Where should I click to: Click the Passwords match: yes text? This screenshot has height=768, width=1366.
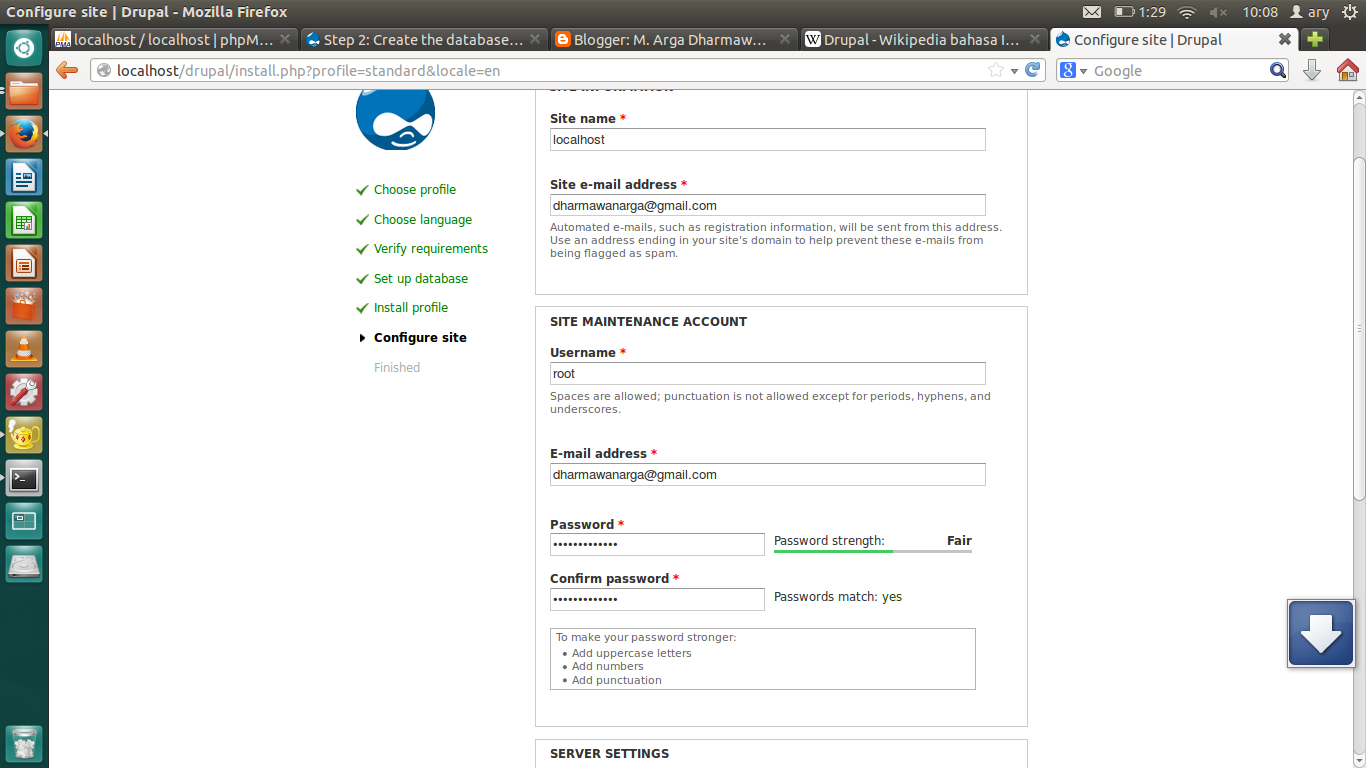838,597
